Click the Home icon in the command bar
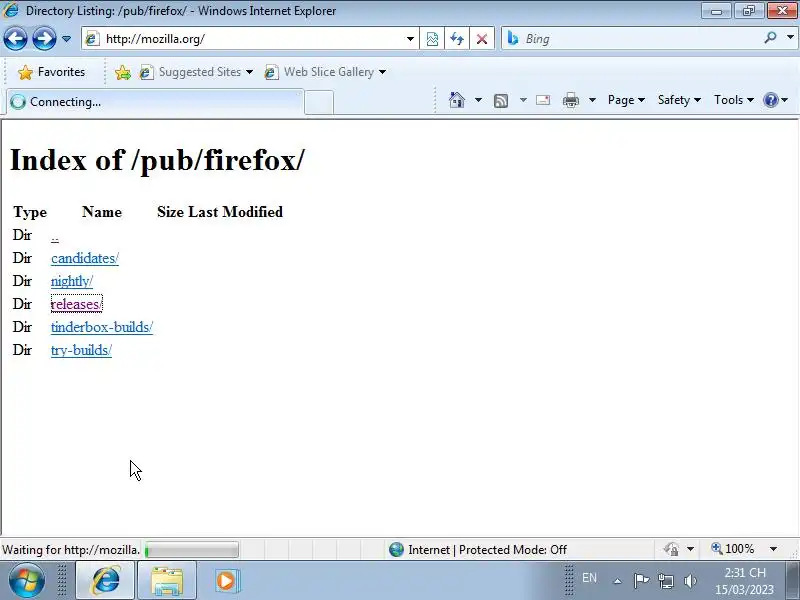The height and width of the screenshot is (600, 800). 457,99
